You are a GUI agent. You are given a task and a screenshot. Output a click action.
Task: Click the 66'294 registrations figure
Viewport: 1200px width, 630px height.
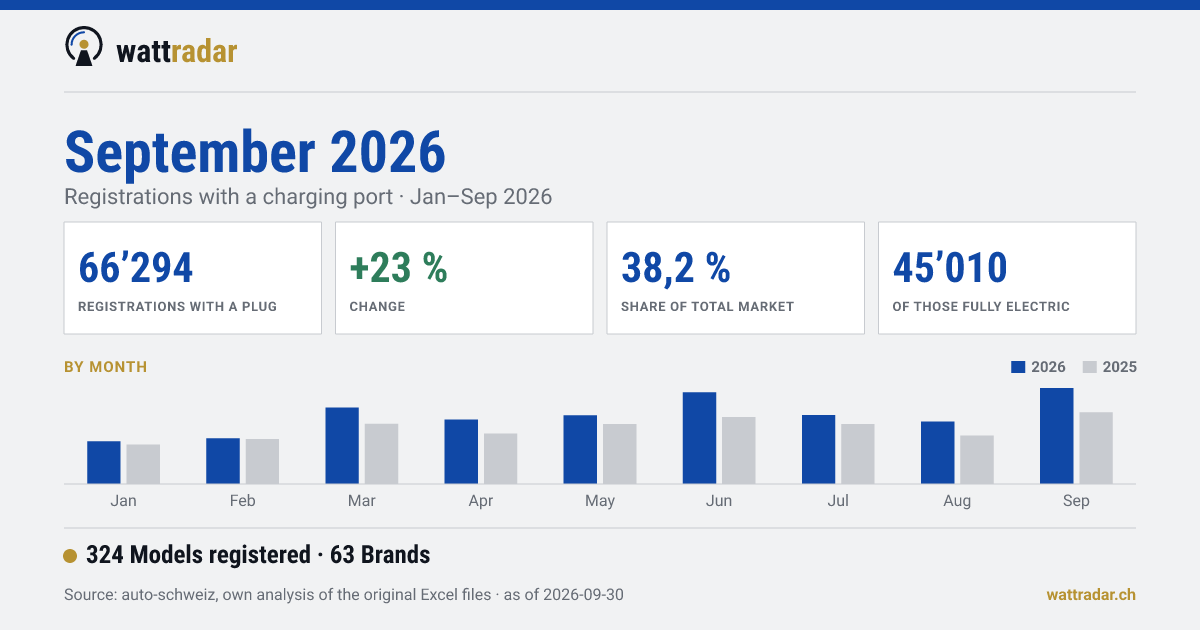click(136, 267)
